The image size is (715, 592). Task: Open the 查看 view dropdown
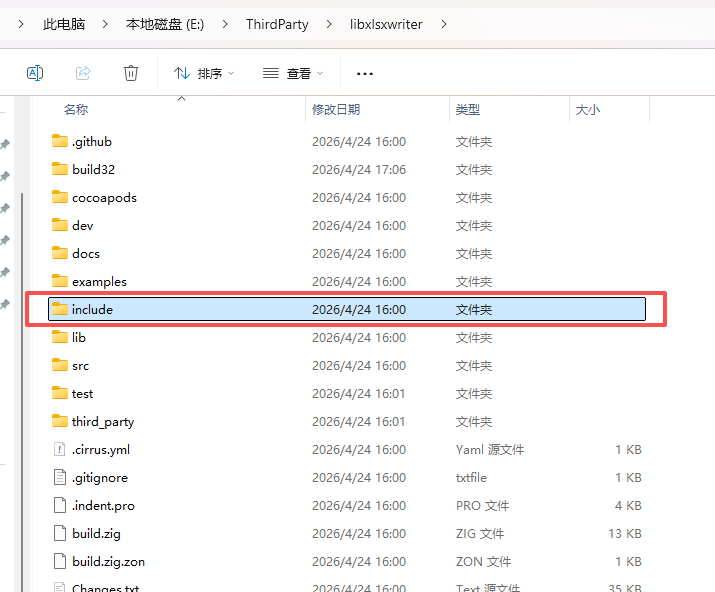point(293,73)
